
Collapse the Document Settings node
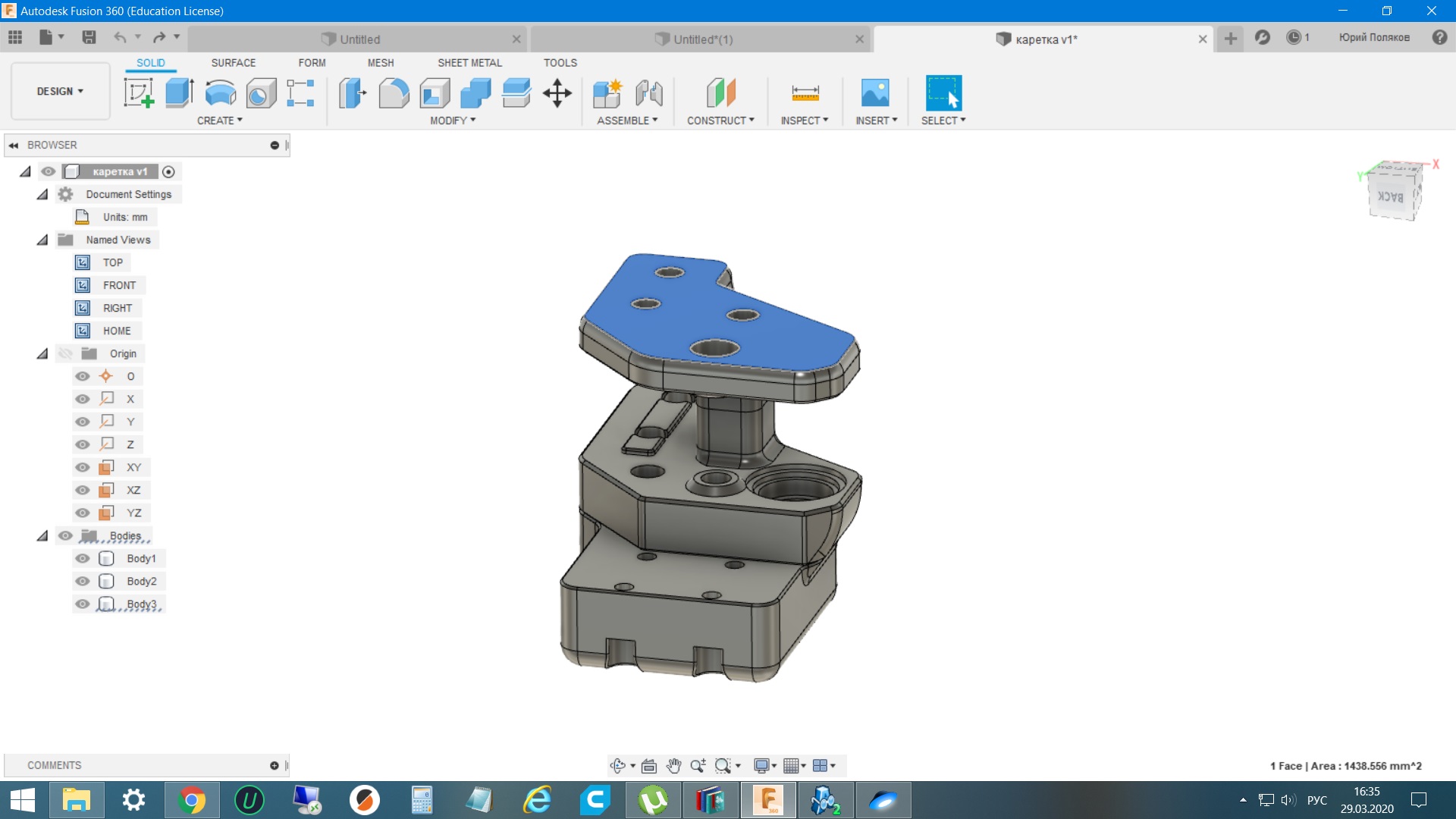(42, 194)
